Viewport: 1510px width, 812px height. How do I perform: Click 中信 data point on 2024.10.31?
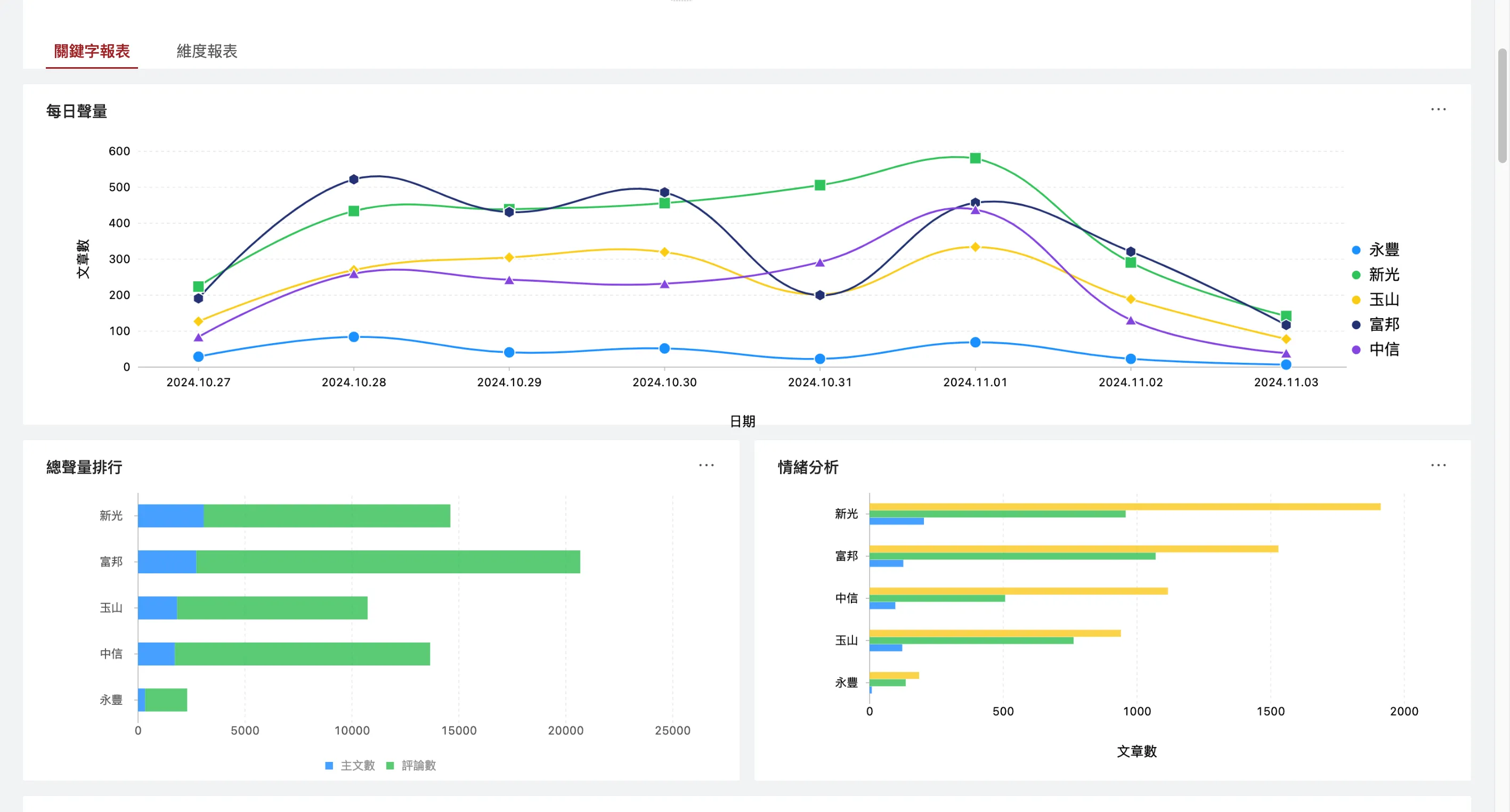point(820,263)
